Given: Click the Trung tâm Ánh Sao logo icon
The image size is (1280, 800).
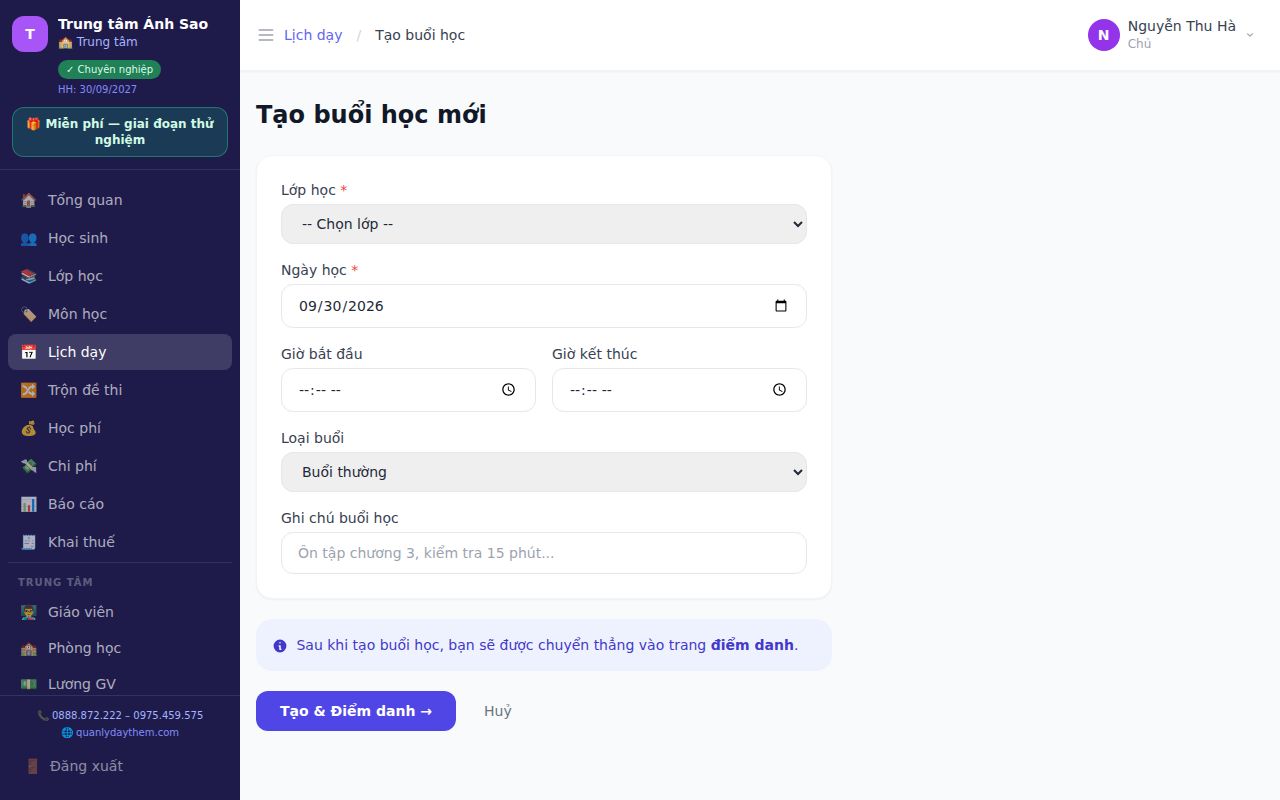Looking at the screenshot, I should pos(30,34).
